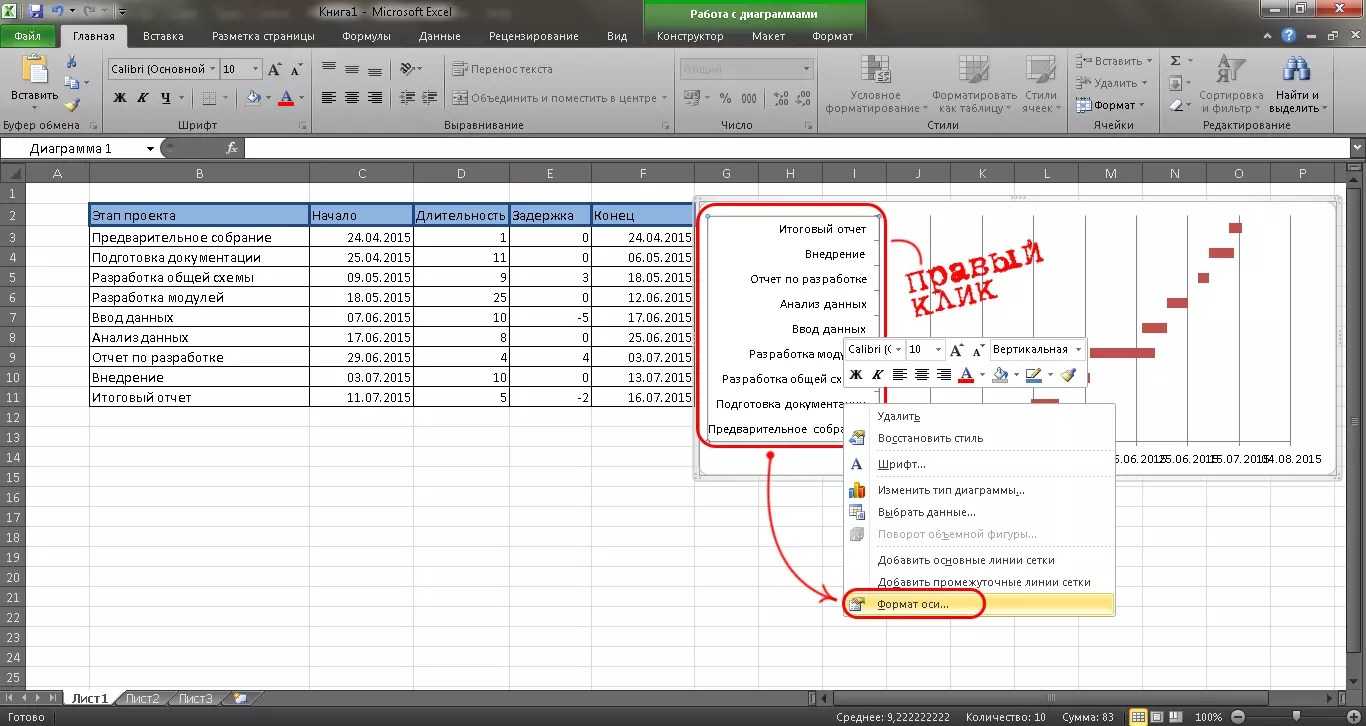The width and height of the screenshot is (1366, 726).
Task: Click the Format Painter brush in ribbon
Action: pyautogui.click(x=71, y=105)
